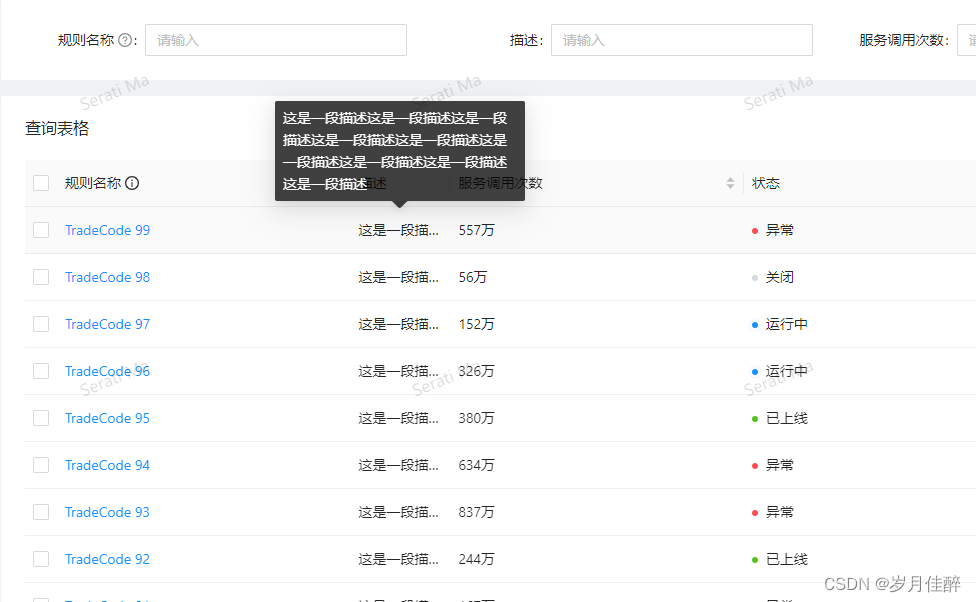Screen dimensions: 976x602
Task: Click 异常 status in TradeCode 94 row
Action: click(x=779, y=465)
